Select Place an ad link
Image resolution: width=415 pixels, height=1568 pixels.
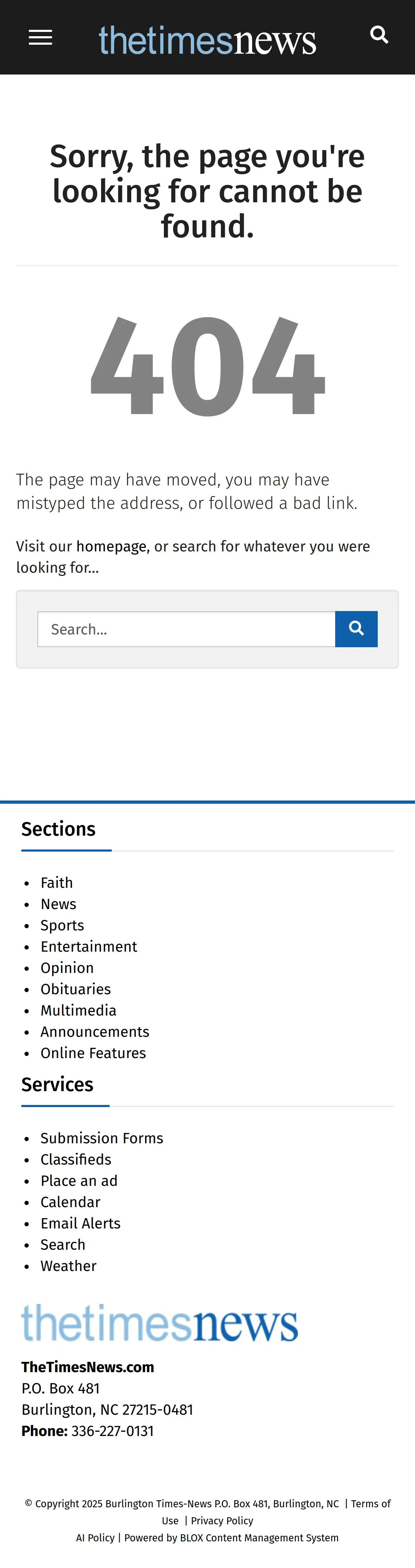click(x=79, y=1181)
